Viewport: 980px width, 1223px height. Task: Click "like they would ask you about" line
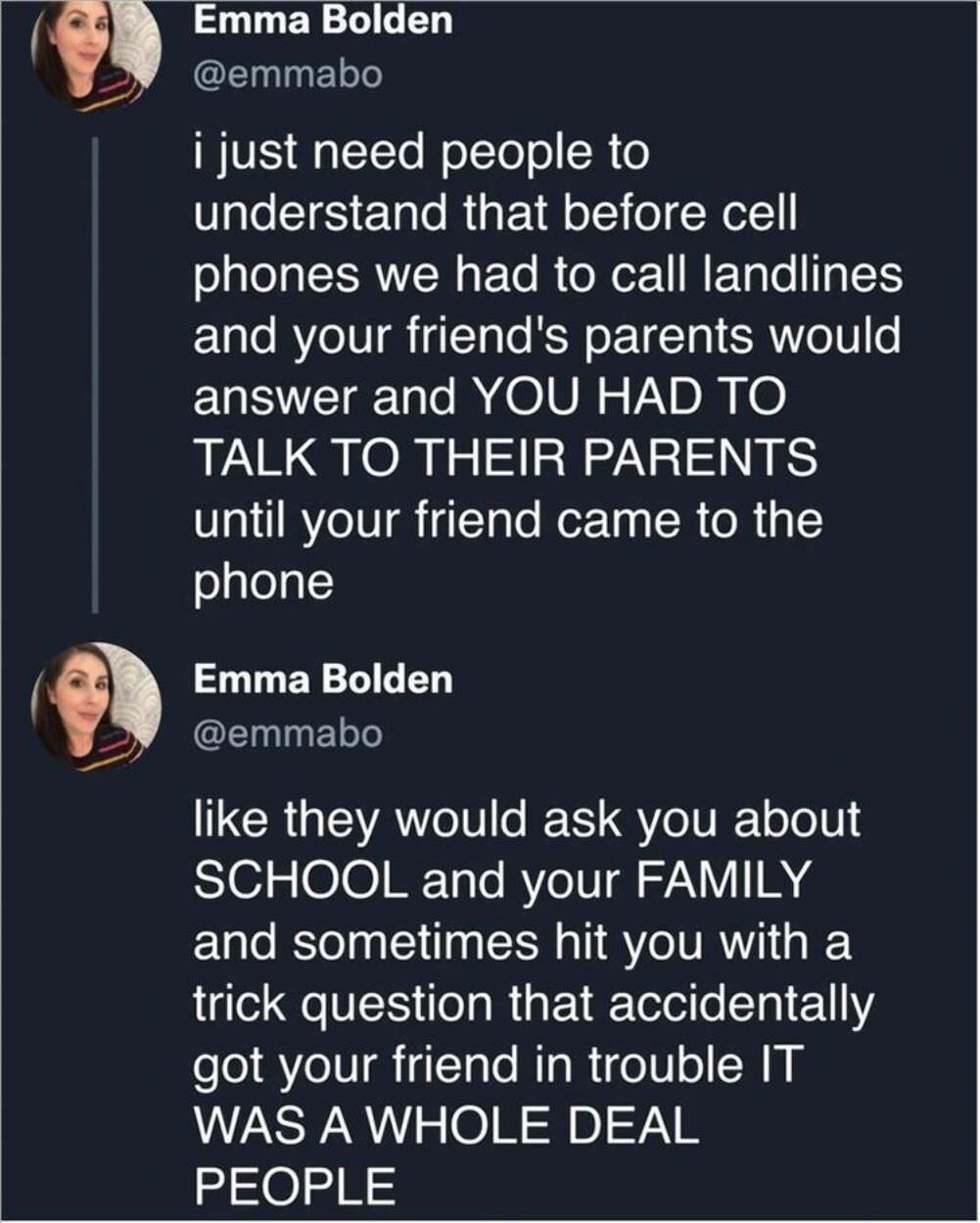pos(527,821)
